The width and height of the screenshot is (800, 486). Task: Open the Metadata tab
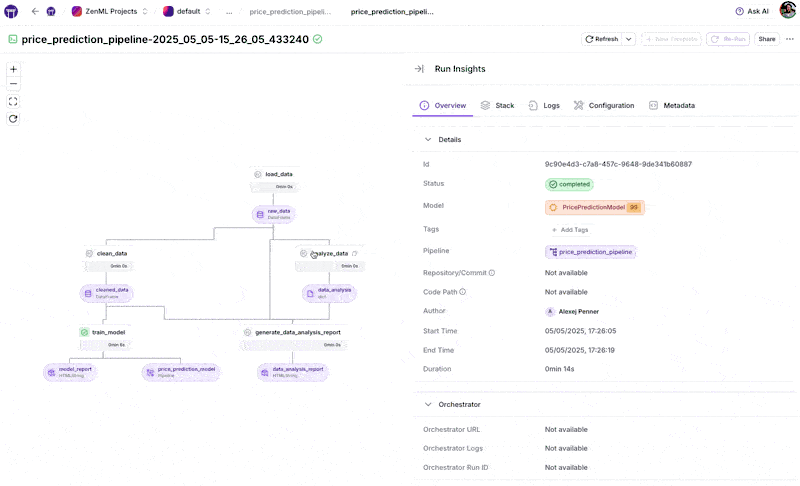click(672, 105)
